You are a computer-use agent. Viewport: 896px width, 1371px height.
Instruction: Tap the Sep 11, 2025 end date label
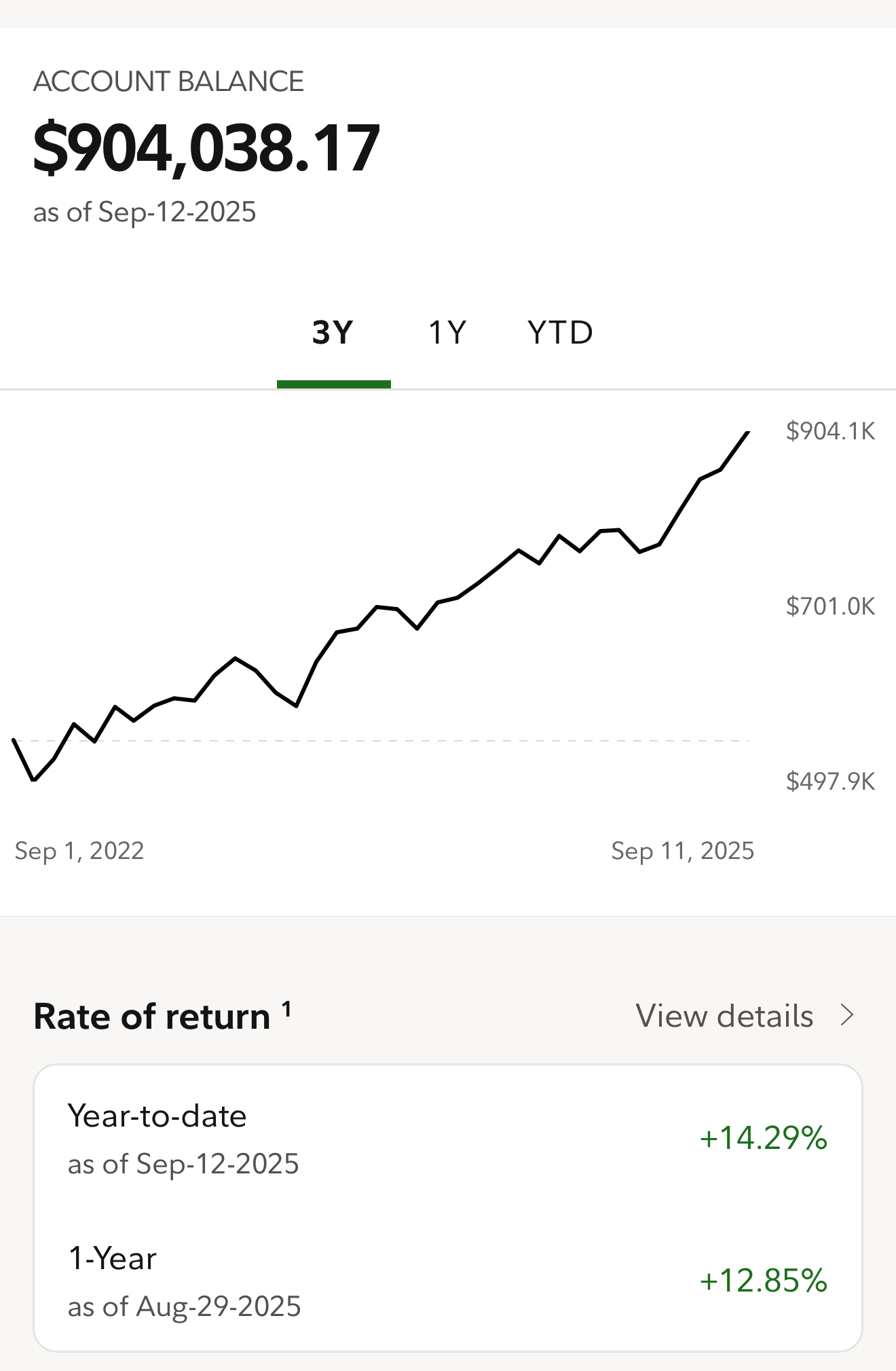[x=682, y=851]
